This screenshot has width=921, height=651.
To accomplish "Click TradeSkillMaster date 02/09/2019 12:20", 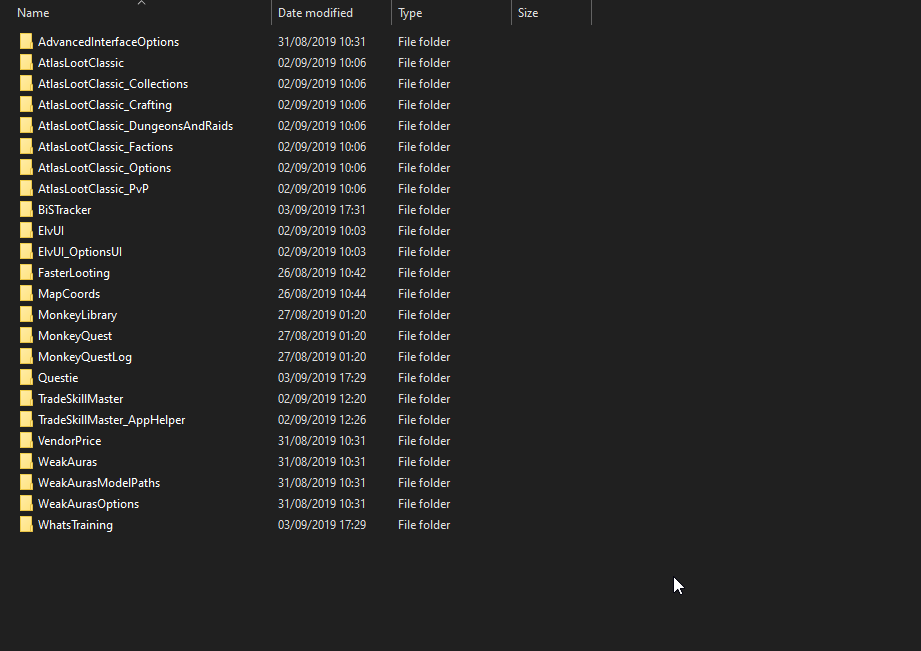I will pyautogui.click(x=322, y=399).
